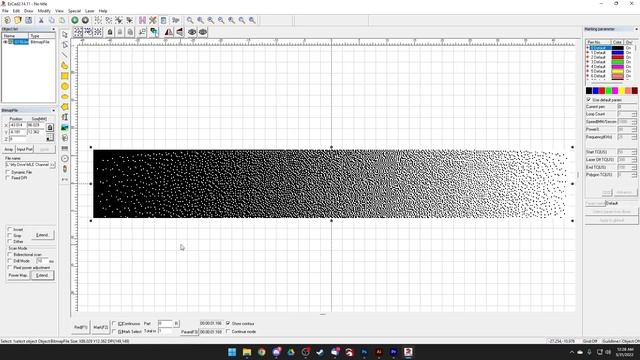The image size is (640, 360).
Task: Click the Open file folder icon
Action: [18, 20]
